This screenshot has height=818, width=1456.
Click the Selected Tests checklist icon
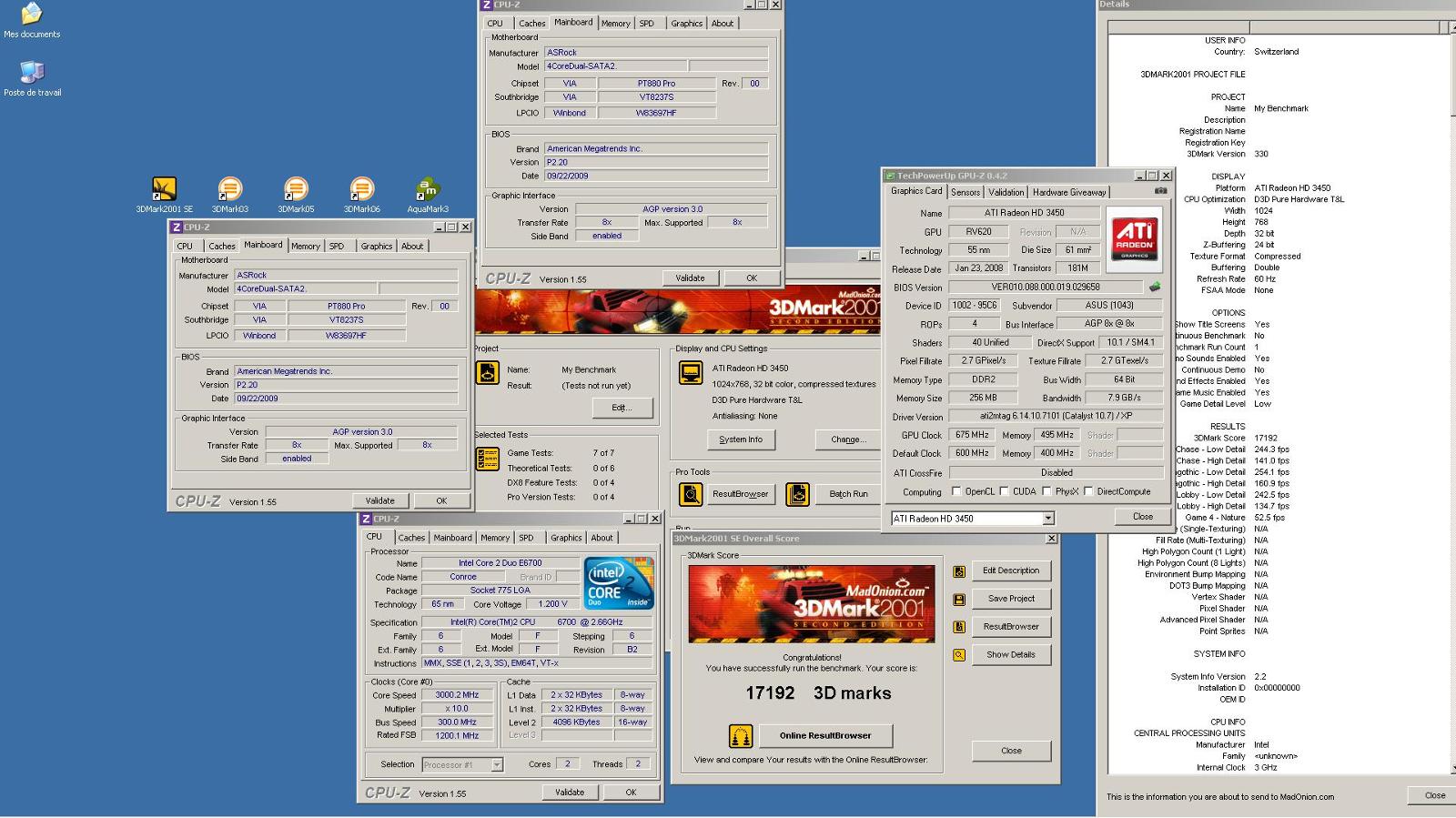[x=488, y=459]
